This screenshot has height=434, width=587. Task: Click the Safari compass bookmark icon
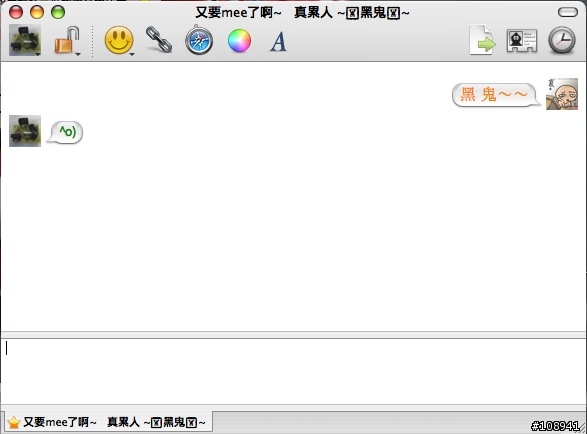199,40
